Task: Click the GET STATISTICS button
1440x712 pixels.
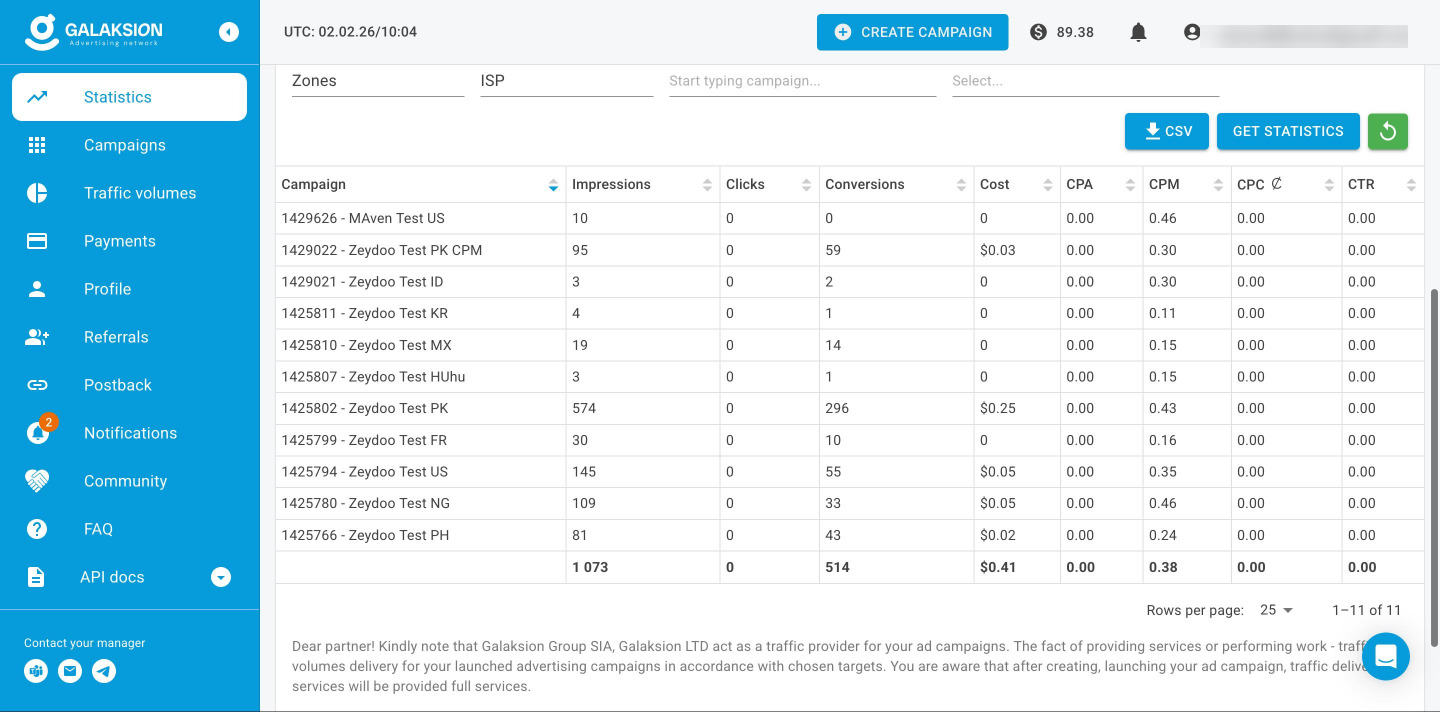Action: tap(1288, 131)
